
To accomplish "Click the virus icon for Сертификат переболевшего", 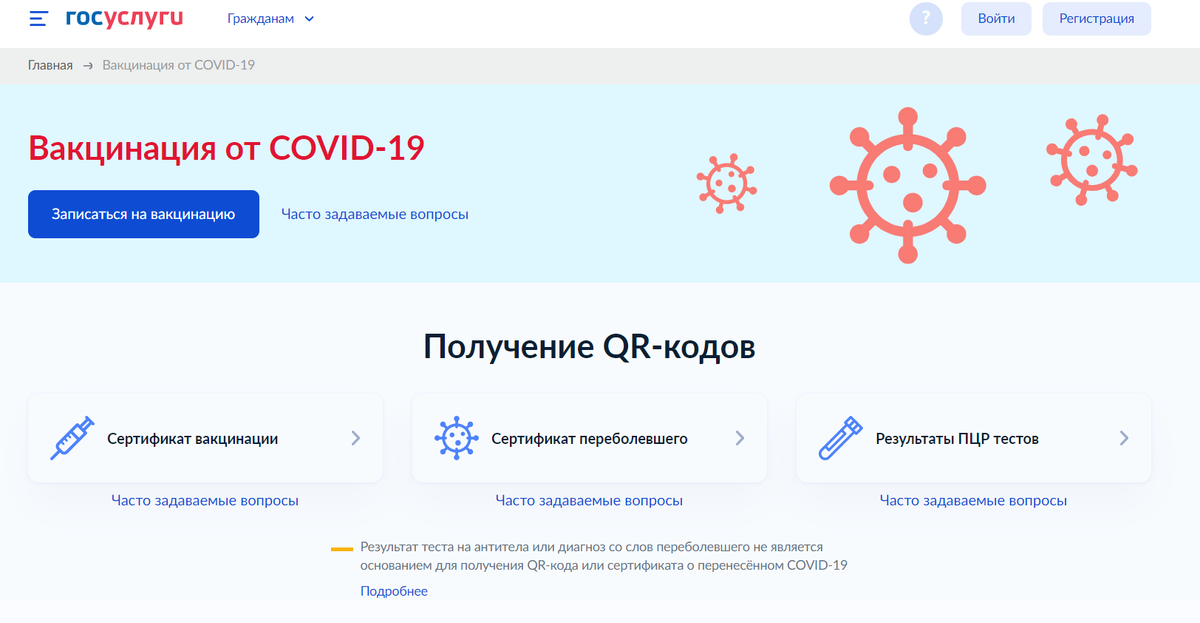I will (x=457, y=438).
